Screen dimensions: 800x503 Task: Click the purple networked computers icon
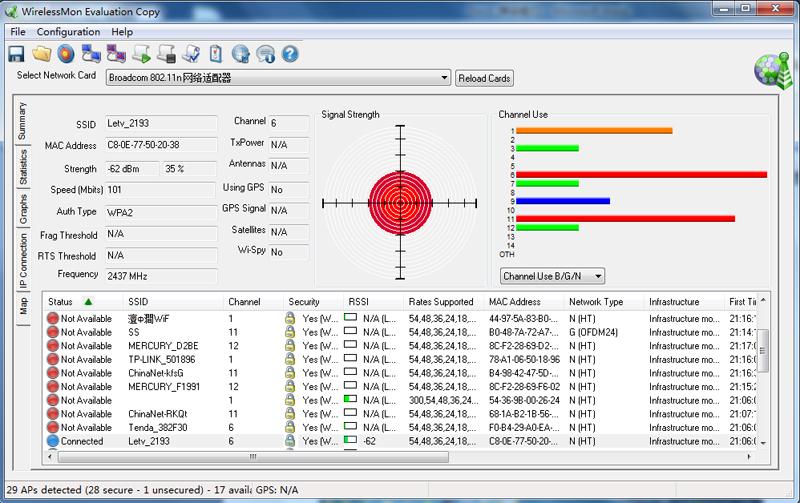coord(116,54)
